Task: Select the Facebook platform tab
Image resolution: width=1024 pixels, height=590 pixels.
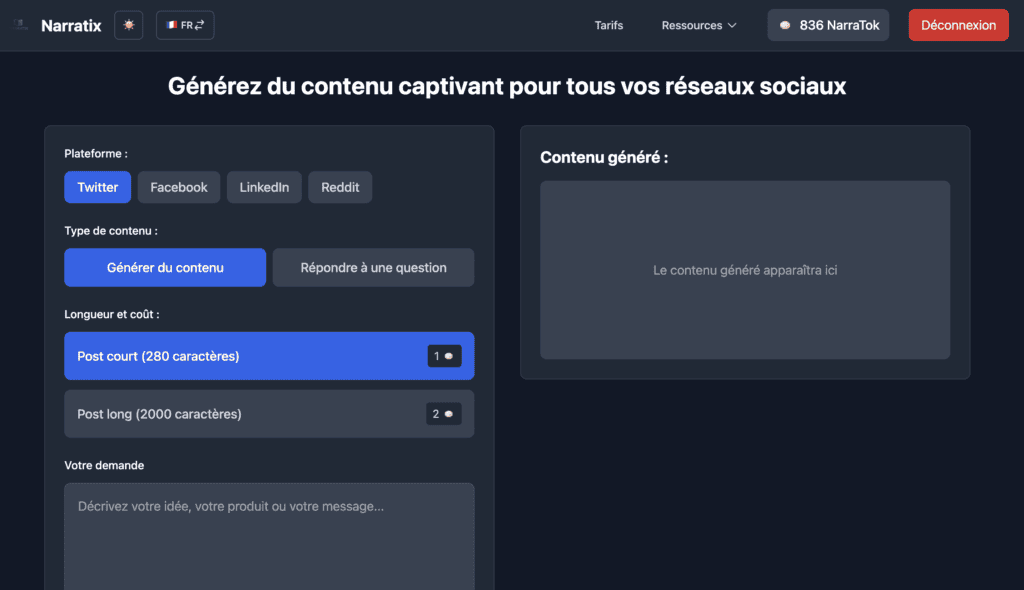Action: 179,187
